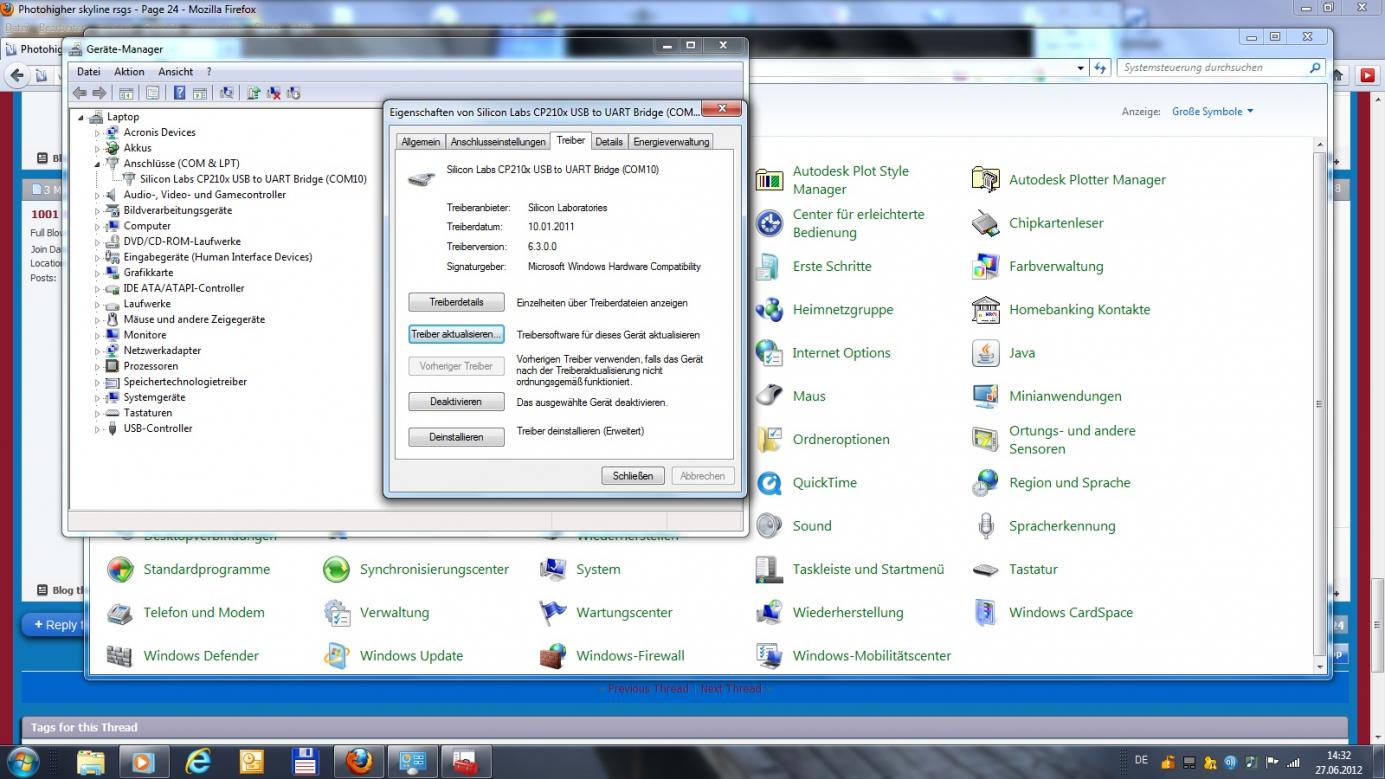The image size is (1385, 779).
Task: Click Systemsteuerung durchsuchen search field
Action: pyautogui.click(x=1221, y=68)
